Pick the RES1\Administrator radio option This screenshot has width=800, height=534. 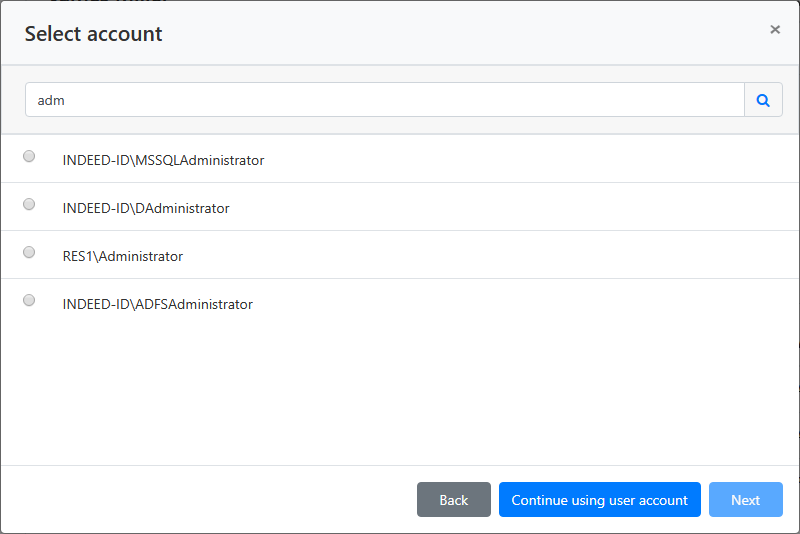[29, 252]
